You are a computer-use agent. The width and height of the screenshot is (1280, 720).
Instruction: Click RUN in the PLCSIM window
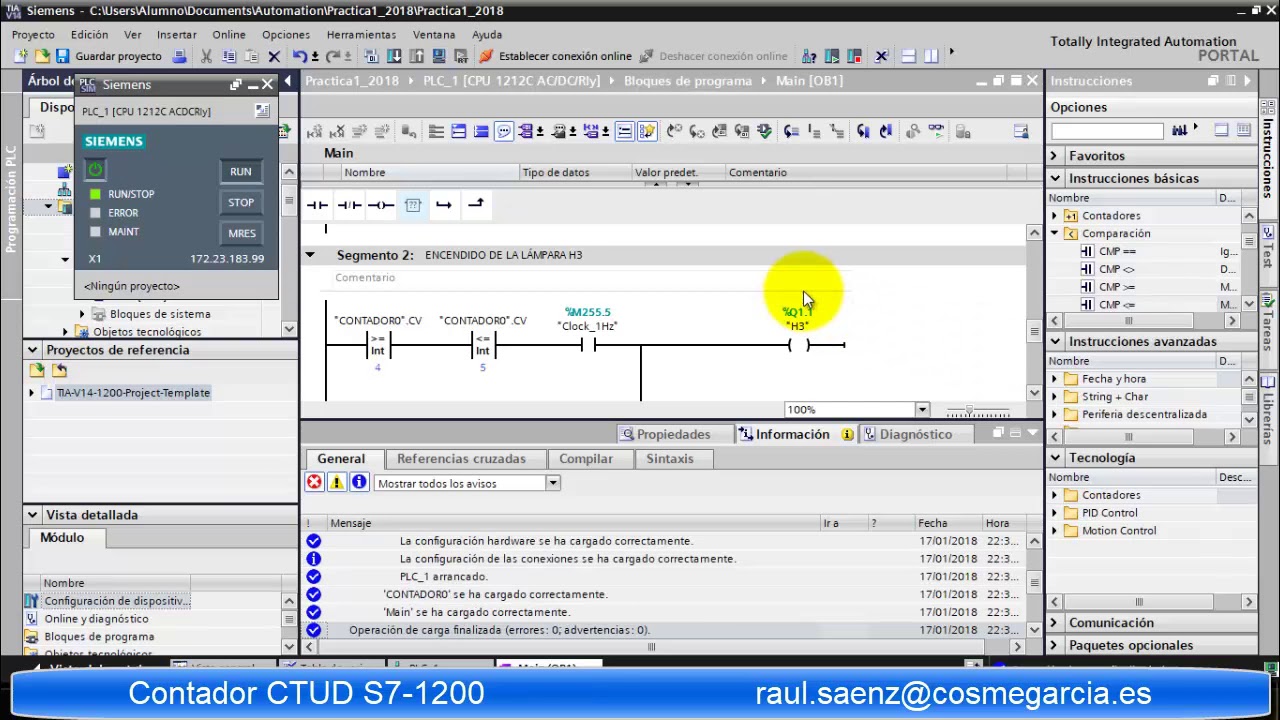tap(241, 172)
